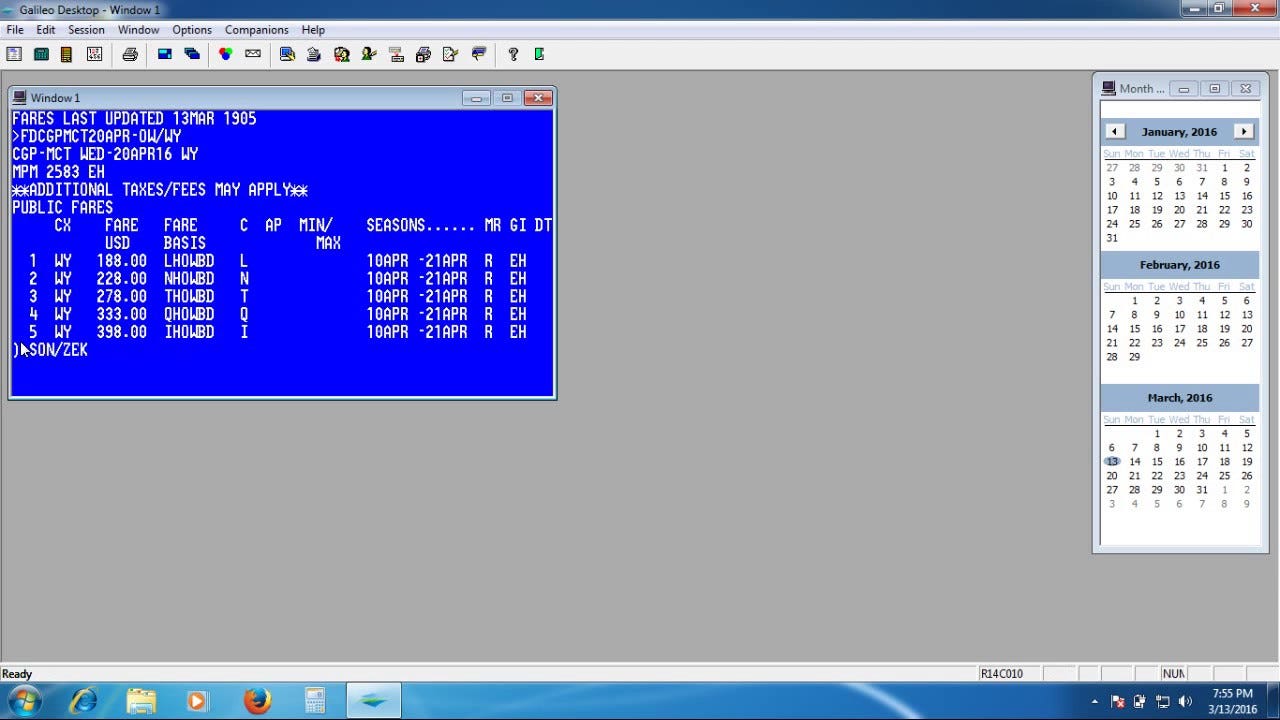Screen dimensions: 1280x720
Task: Go to next month in calendar
Action: pos(1243,131)
